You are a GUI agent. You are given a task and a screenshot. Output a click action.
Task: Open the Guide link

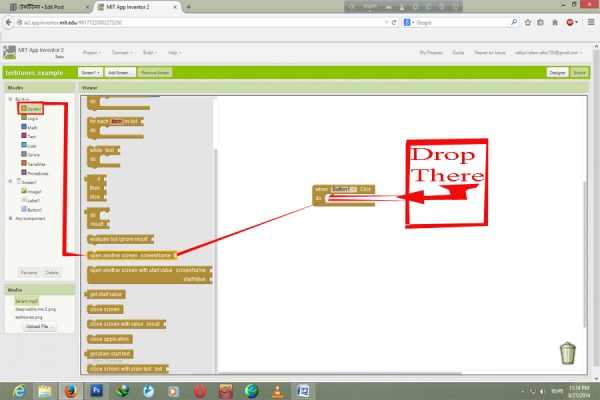click(x=458, y=52)
